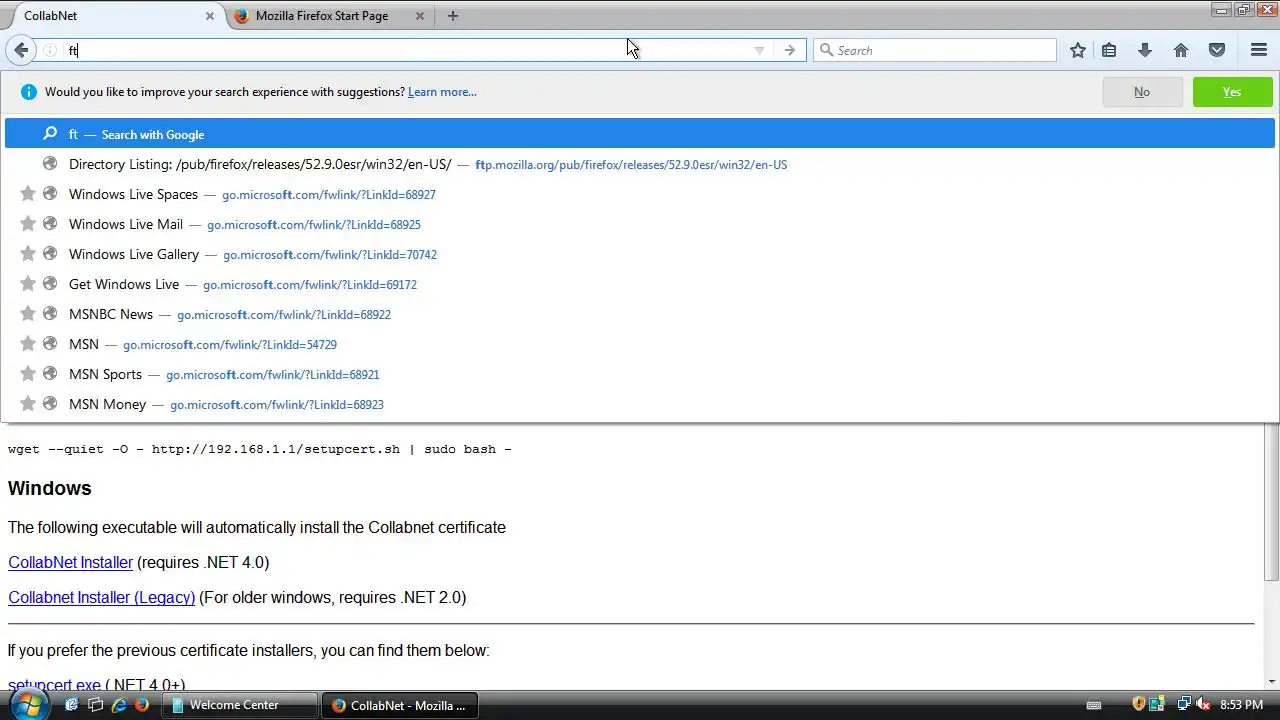Select 'ft — Search with Google' suggestion

pos(640,134)
